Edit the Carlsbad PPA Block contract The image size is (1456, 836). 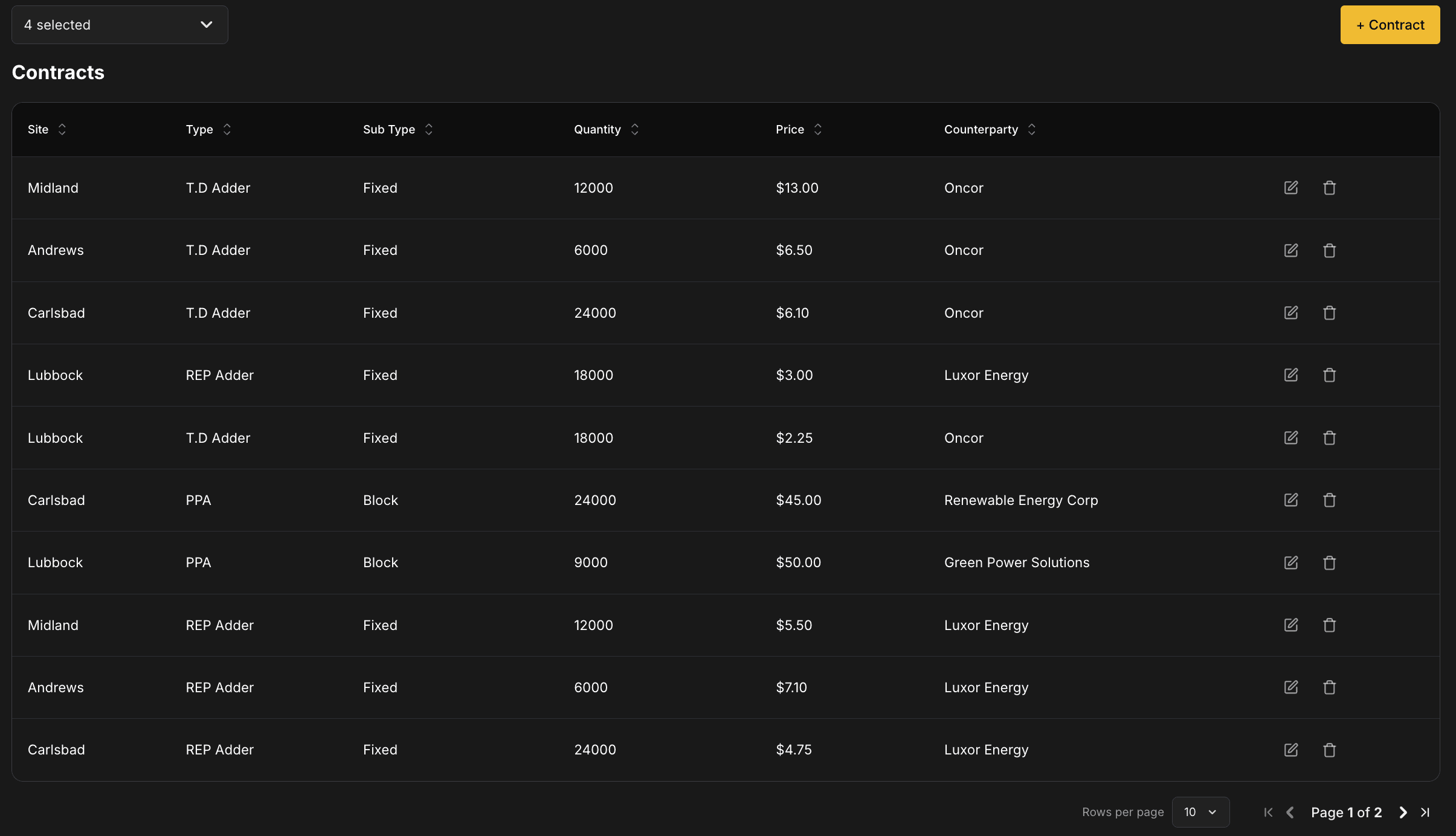[1290, 500]
